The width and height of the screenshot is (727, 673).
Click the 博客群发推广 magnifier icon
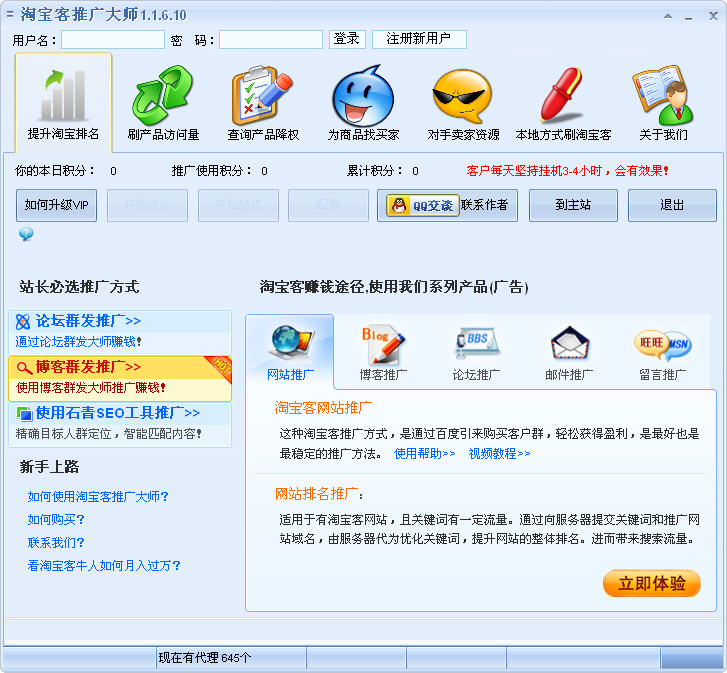pyautogui.click(x=24, y=368)
